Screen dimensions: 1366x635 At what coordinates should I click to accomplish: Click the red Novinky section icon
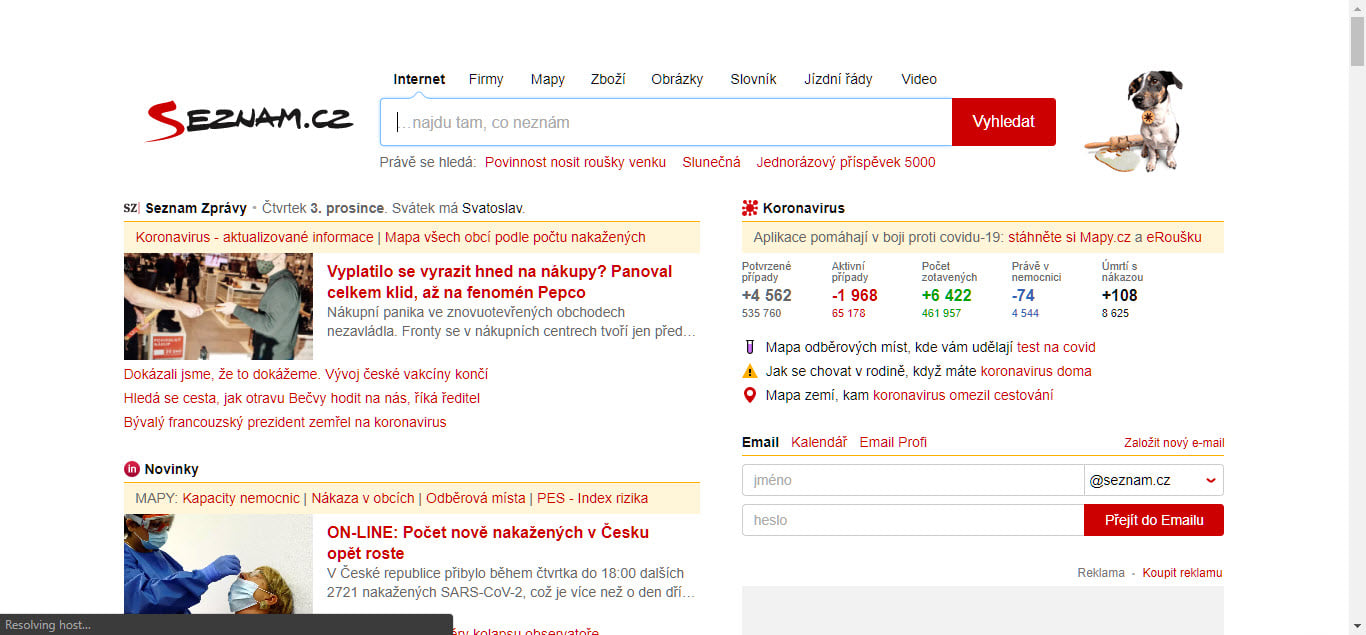click(x=132, y=469)
